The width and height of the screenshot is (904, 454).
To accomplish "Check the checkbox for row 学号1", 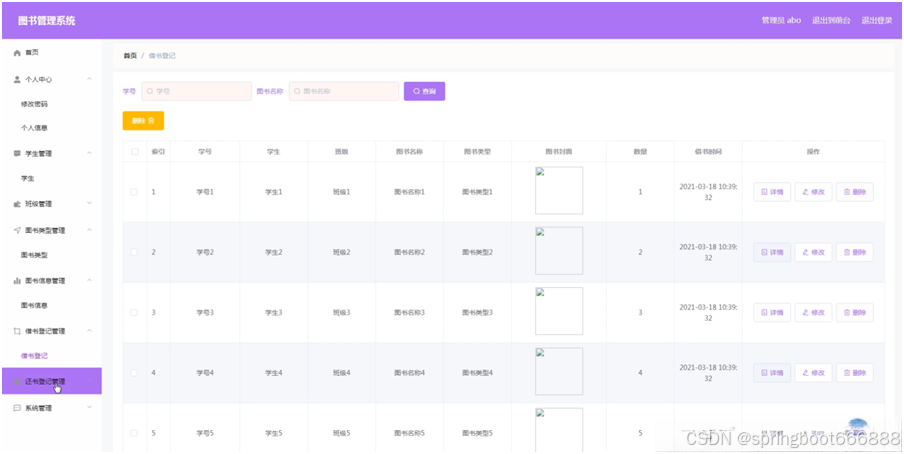I will [x=134, y=192].
